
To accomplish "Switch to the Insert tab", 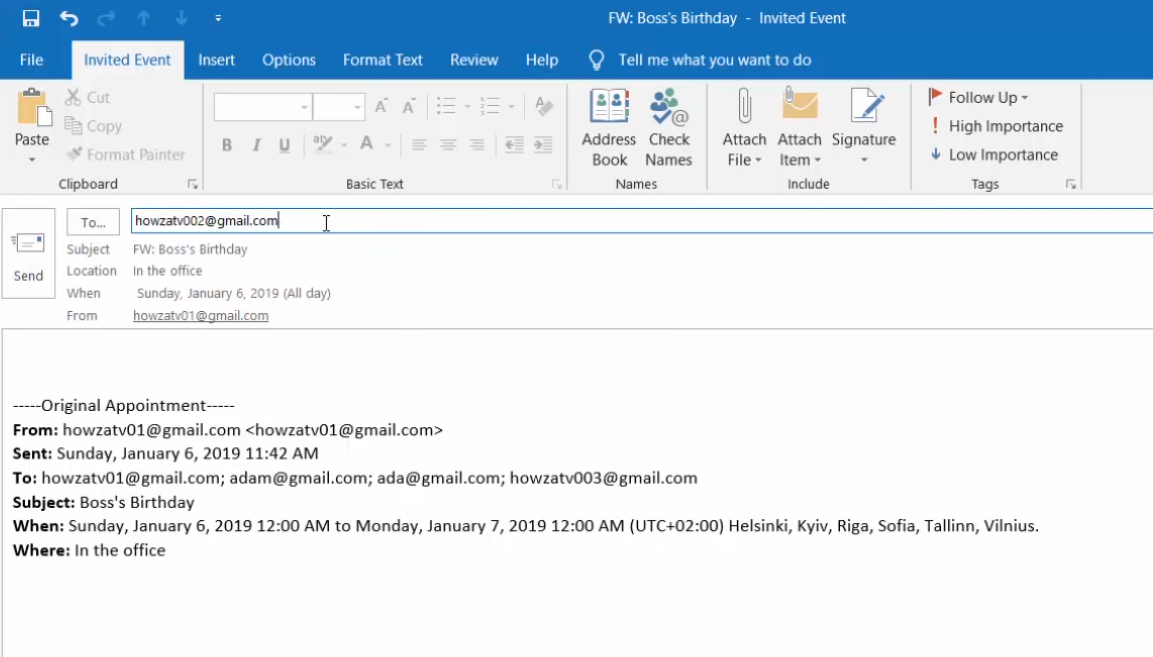I will point(216,60).
